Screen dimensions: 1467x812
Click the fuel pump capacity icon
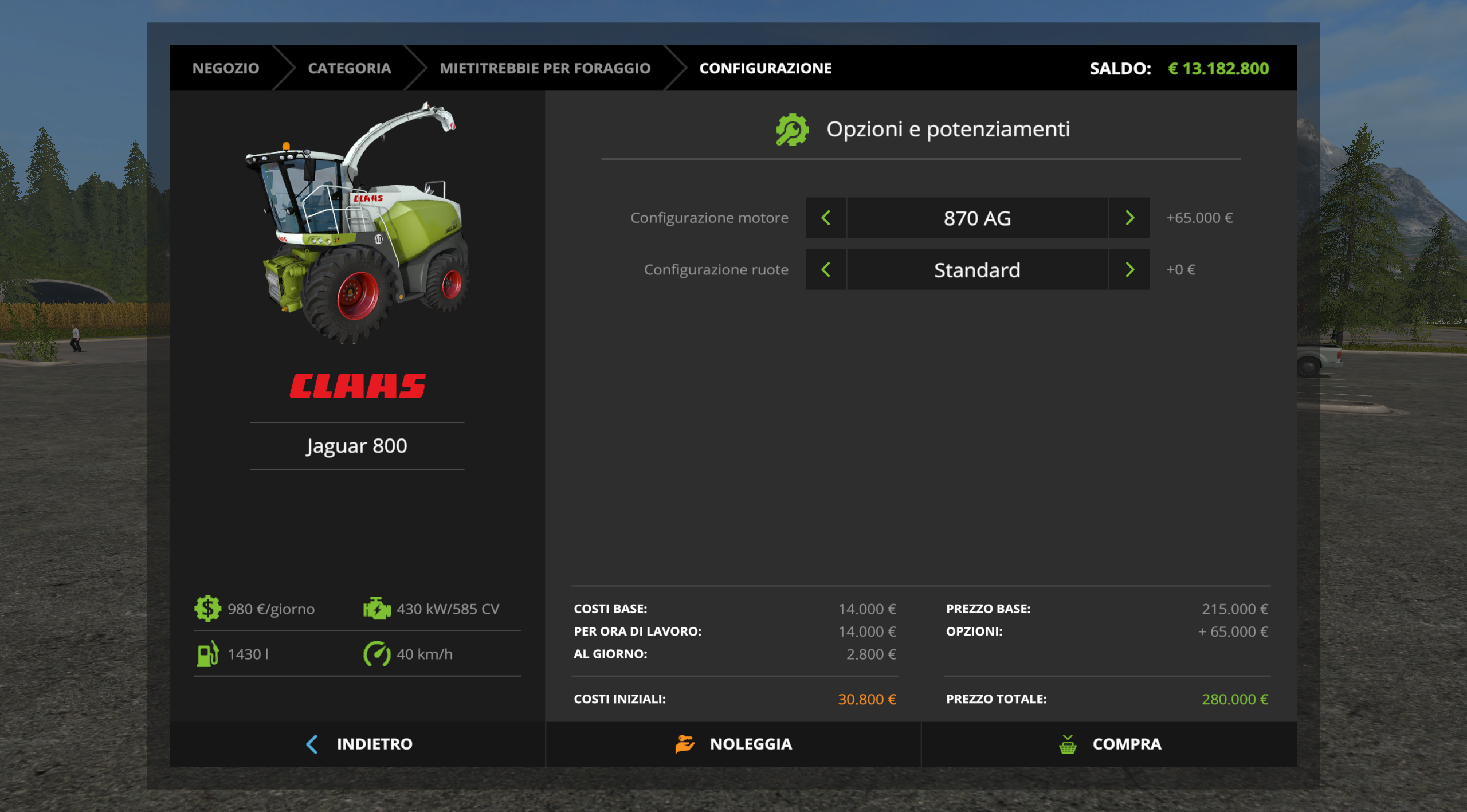tap(207, 654)
